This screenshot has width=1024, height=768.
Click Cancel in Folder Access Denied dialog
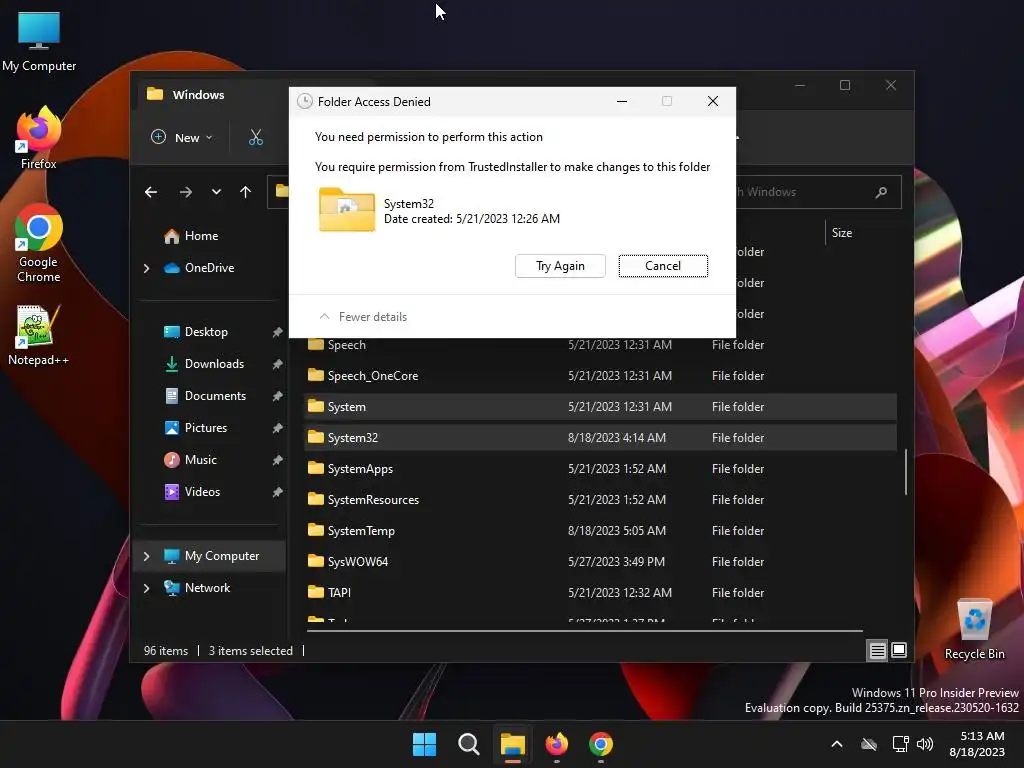click(x=663, y=266)
